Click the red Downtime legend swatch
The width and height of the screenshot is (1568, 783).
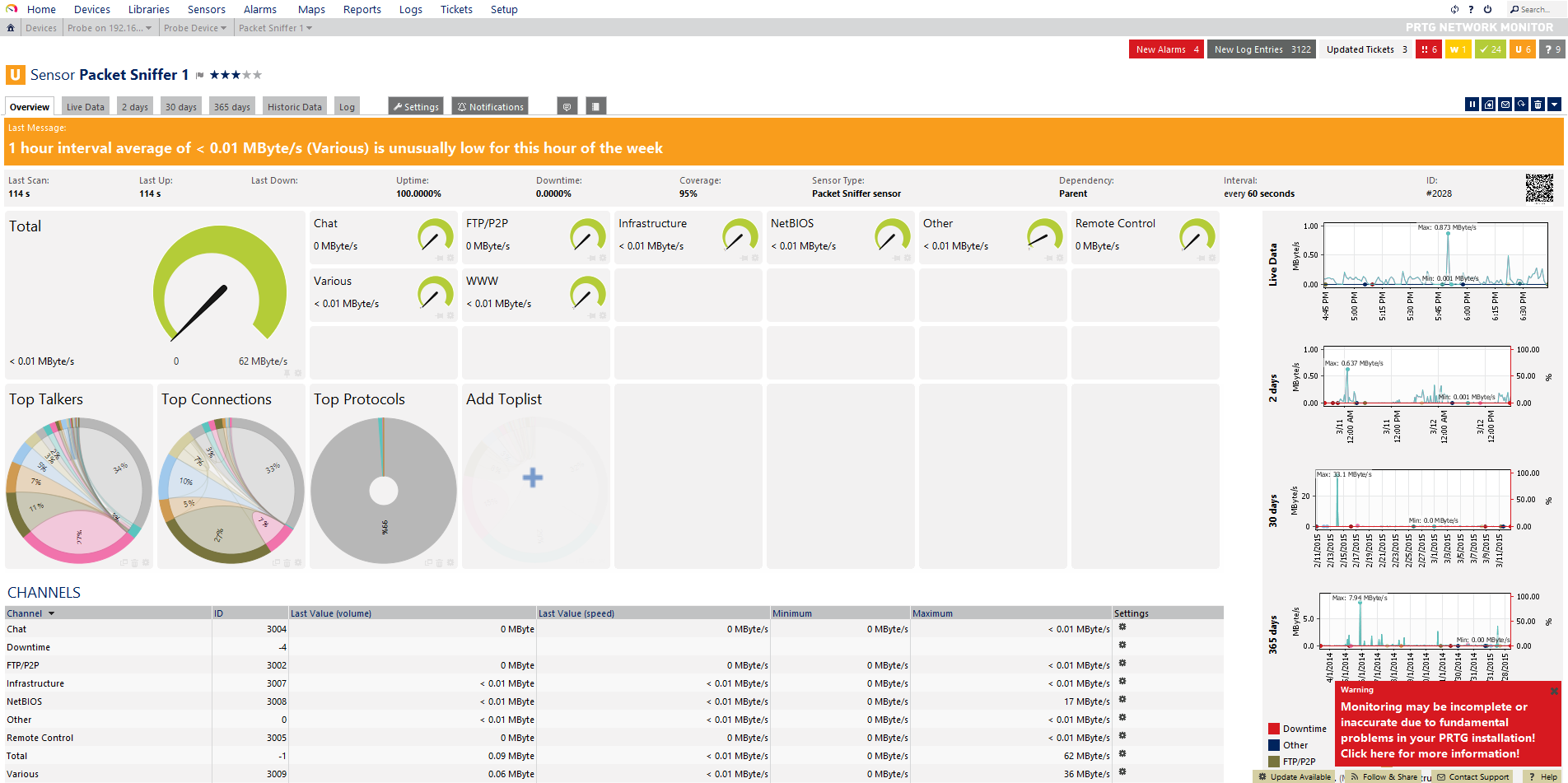click(1274, 729)
